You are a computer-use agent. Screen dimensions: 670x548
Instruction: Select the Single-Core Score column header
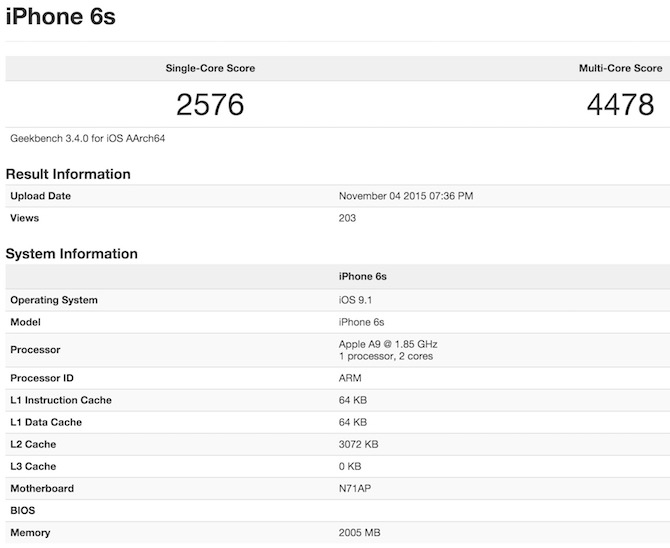point(210,68)
